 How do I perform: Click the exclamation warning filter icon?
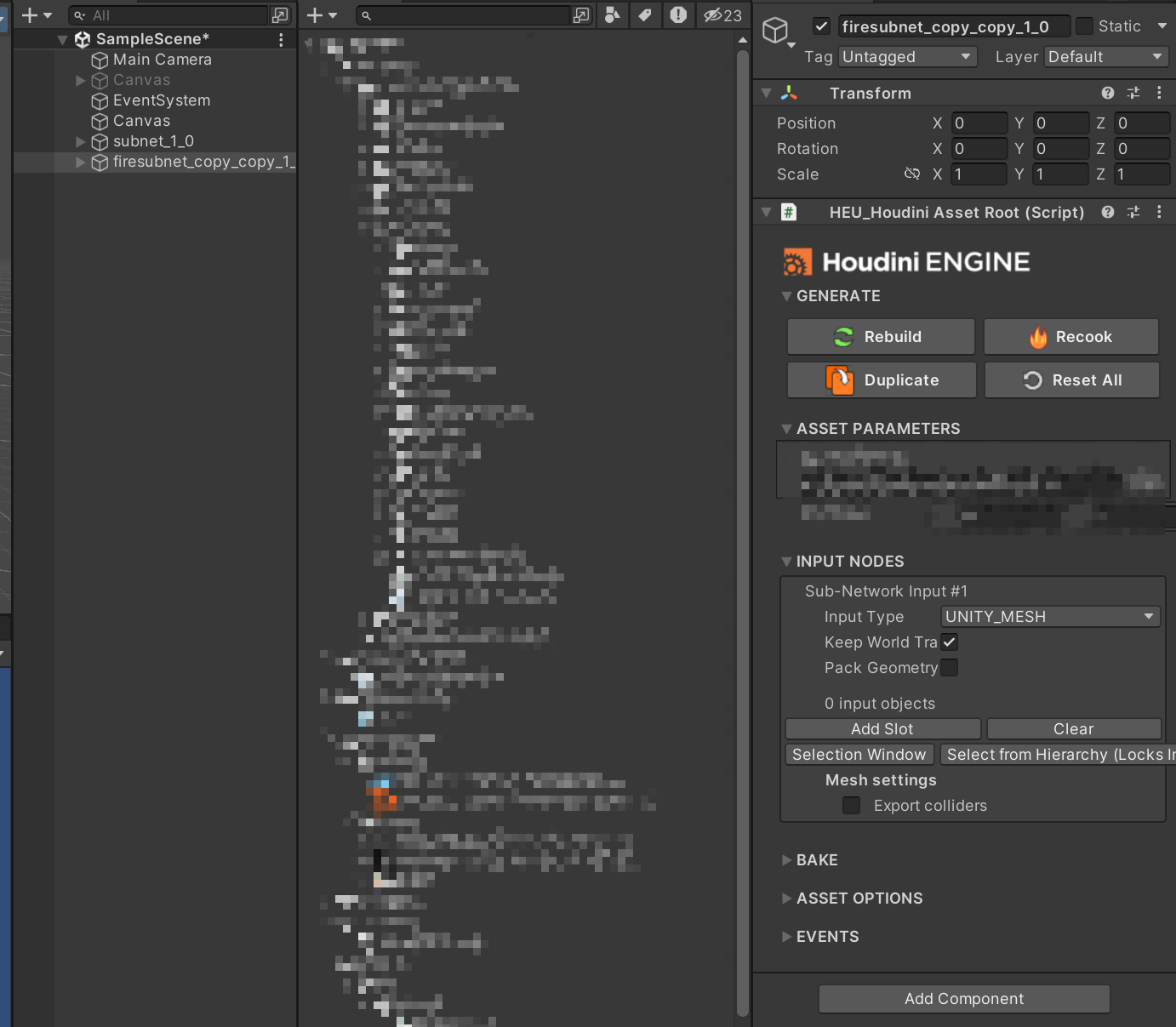678,14
